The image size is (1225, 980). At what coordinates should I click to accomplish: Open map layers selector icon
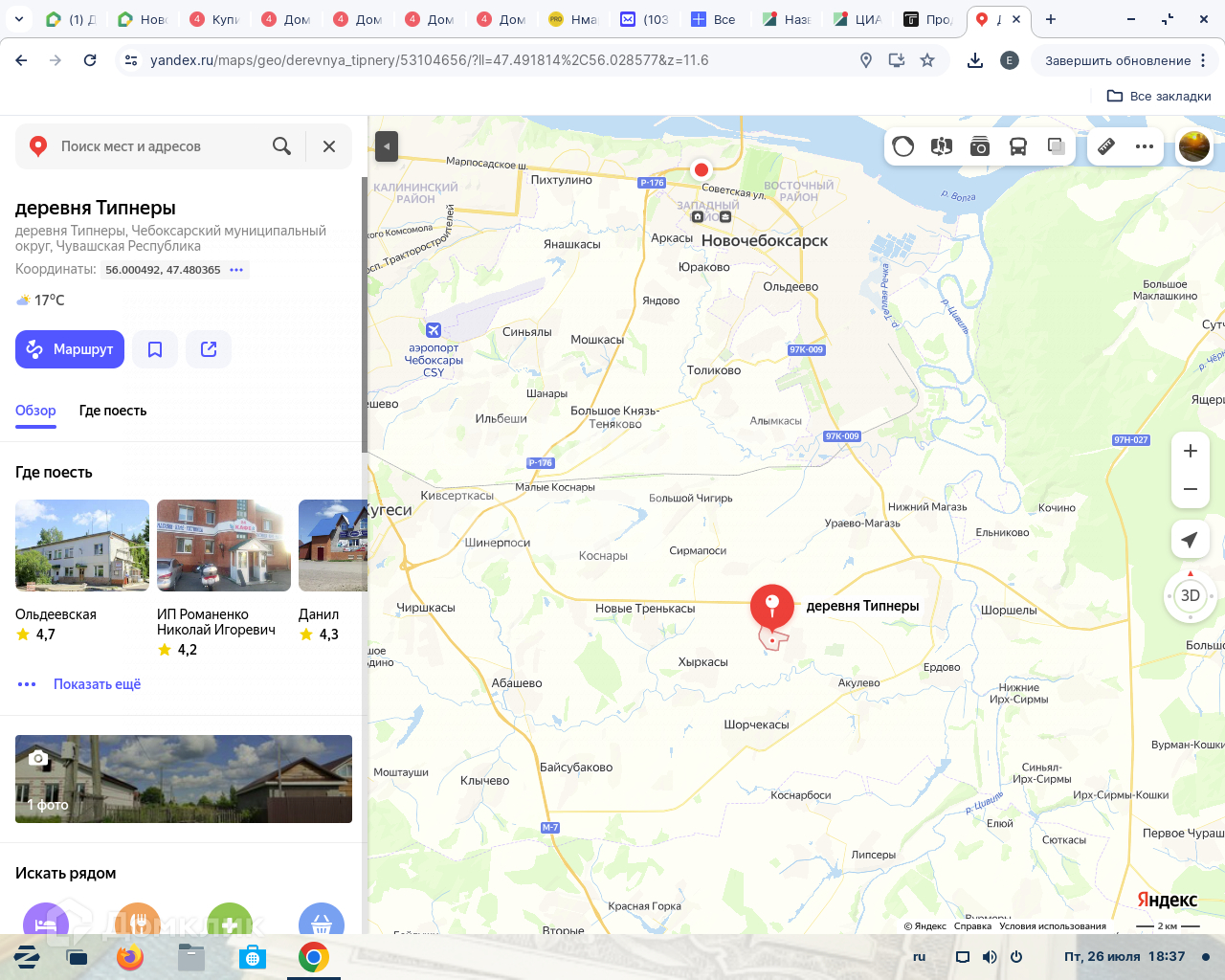[1057, 146]
